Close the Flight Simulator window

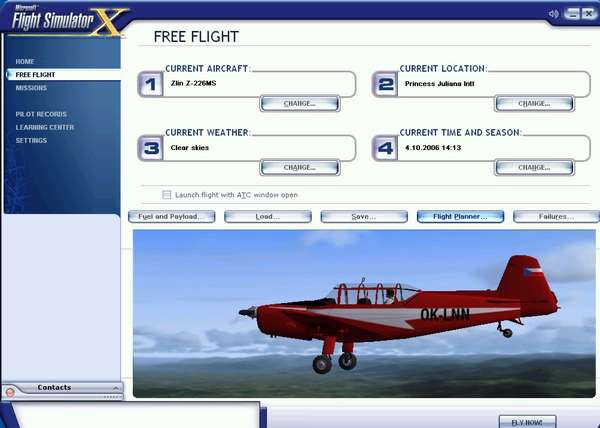[x=588, y=14]
